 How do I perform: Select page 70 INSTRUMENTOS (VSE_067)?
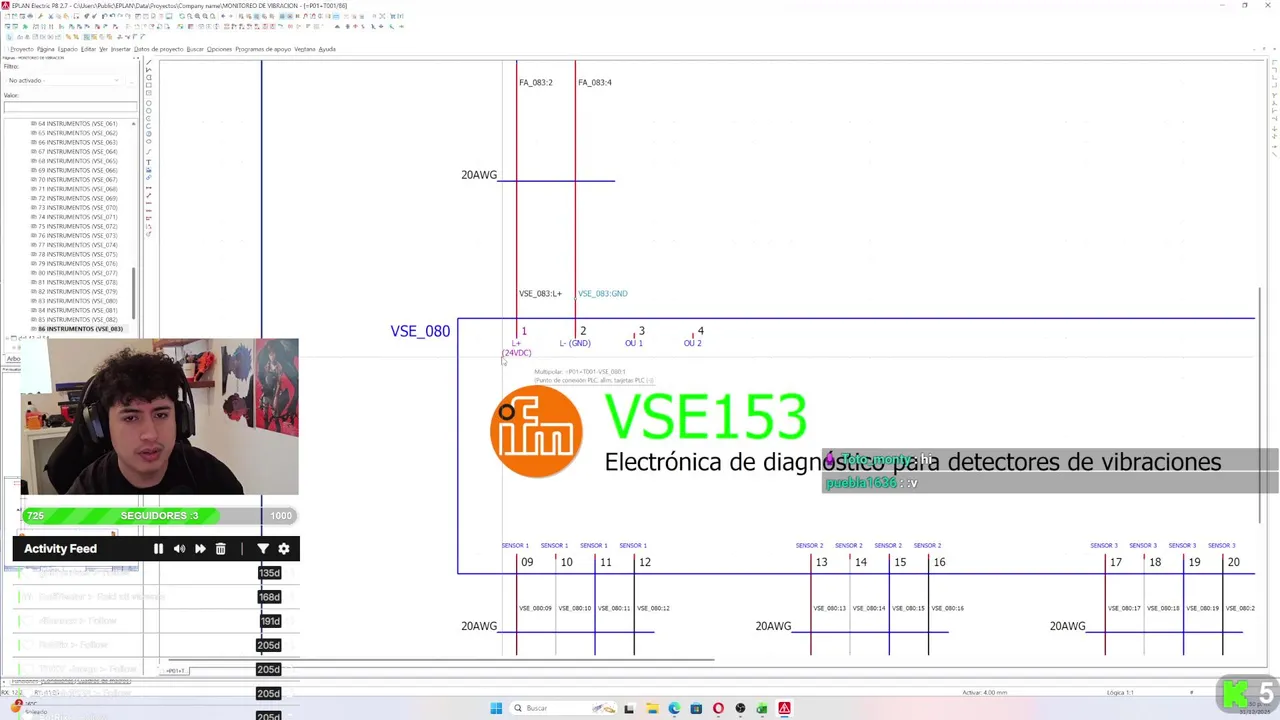[77, 179]
